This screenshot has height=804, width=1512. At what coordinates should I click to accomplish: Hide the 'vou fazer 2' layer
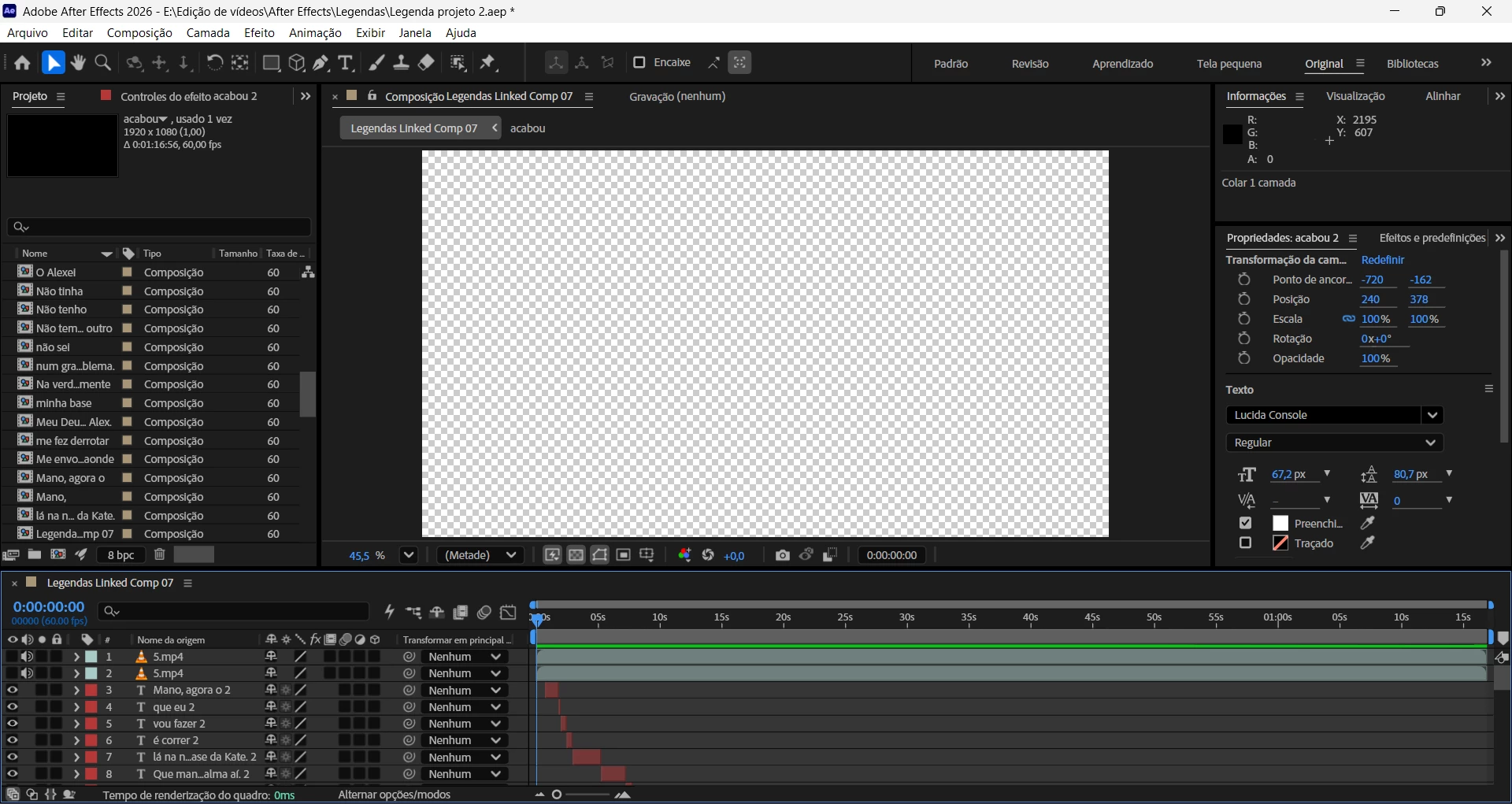pos(13,724)
